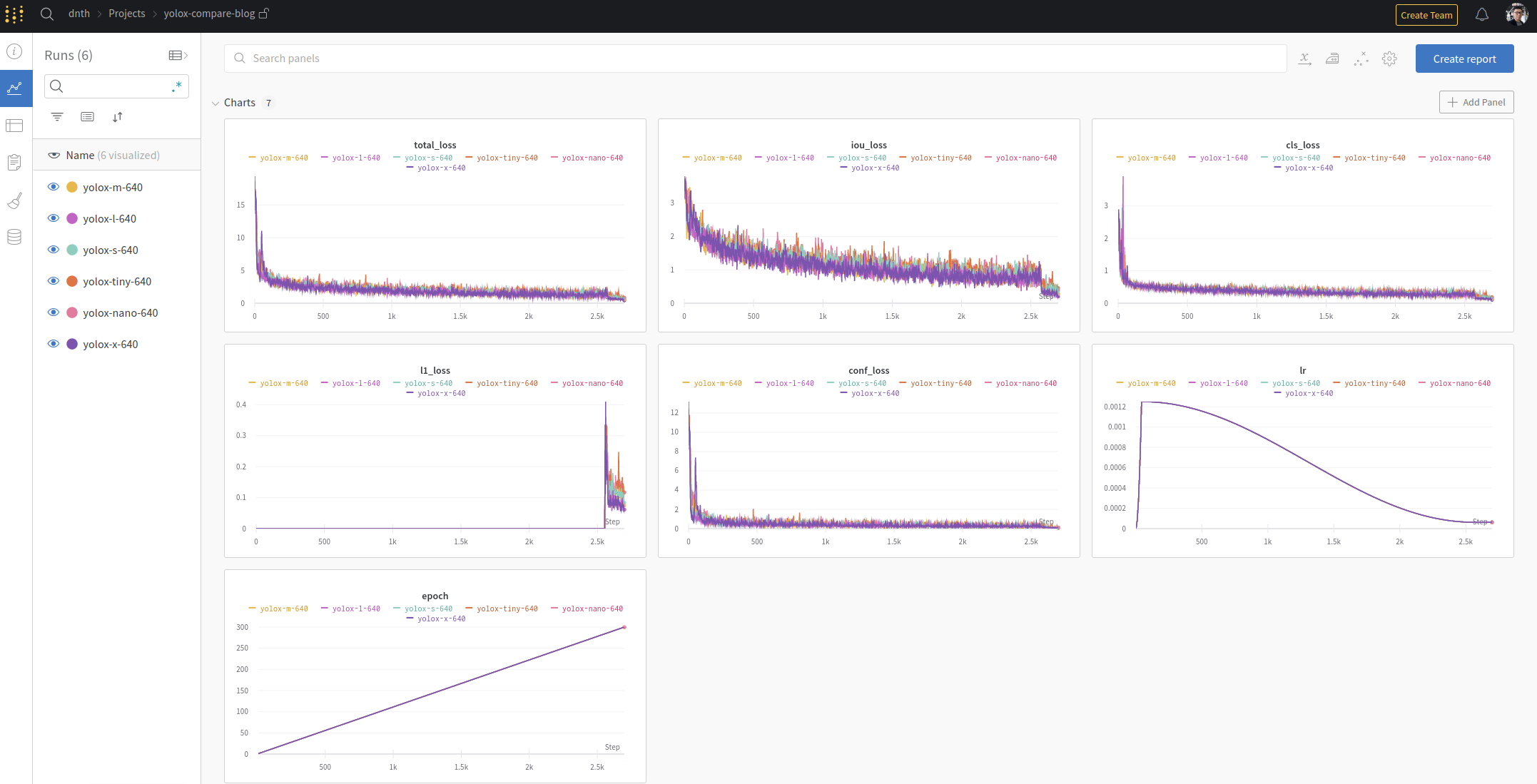Hide the yolox-s-640 run
This screenshot has height=784, width=1537.
[x=54, y=250]
